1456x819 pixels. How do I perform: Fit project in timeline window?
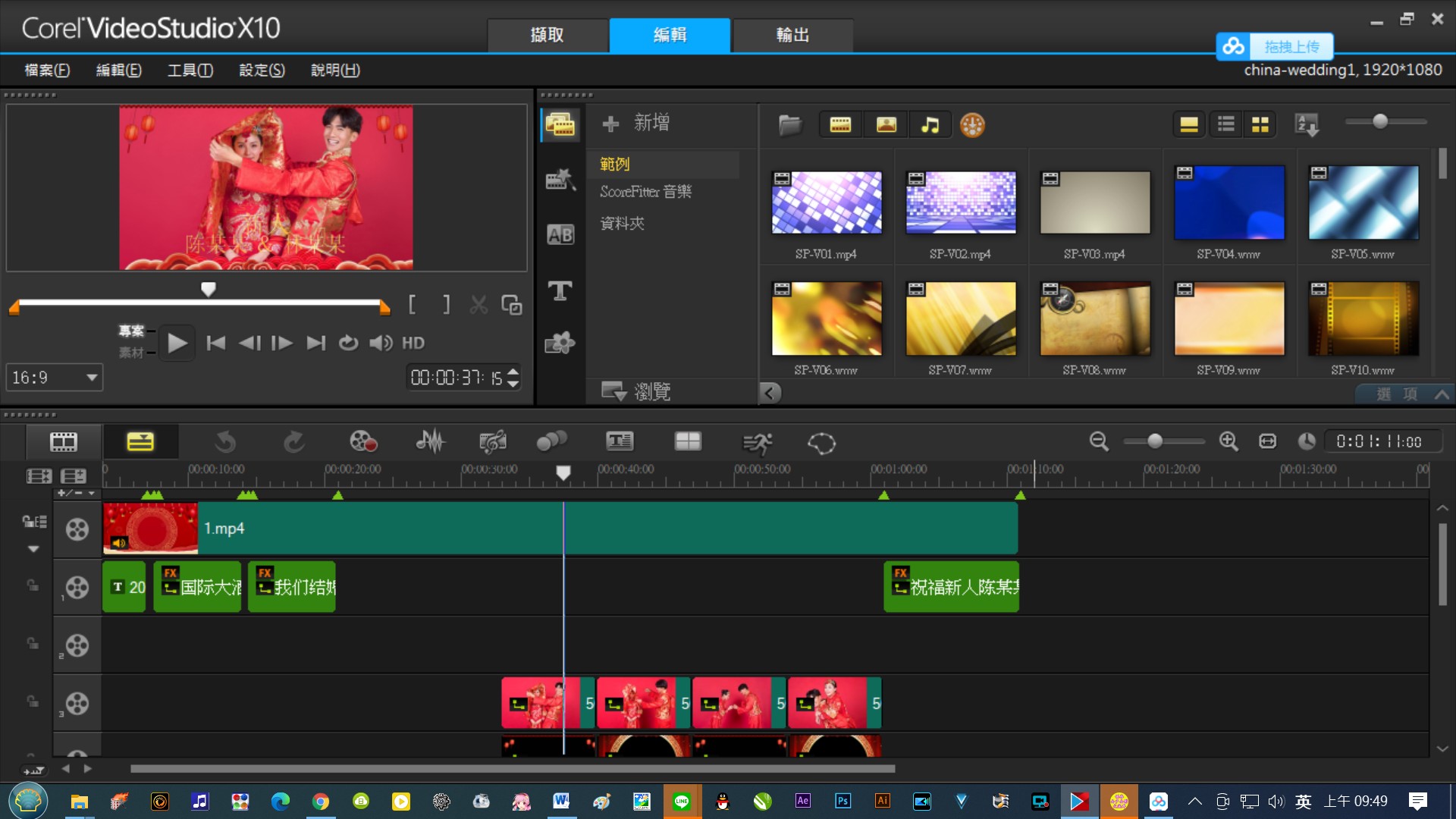(x=1268, y=441)
